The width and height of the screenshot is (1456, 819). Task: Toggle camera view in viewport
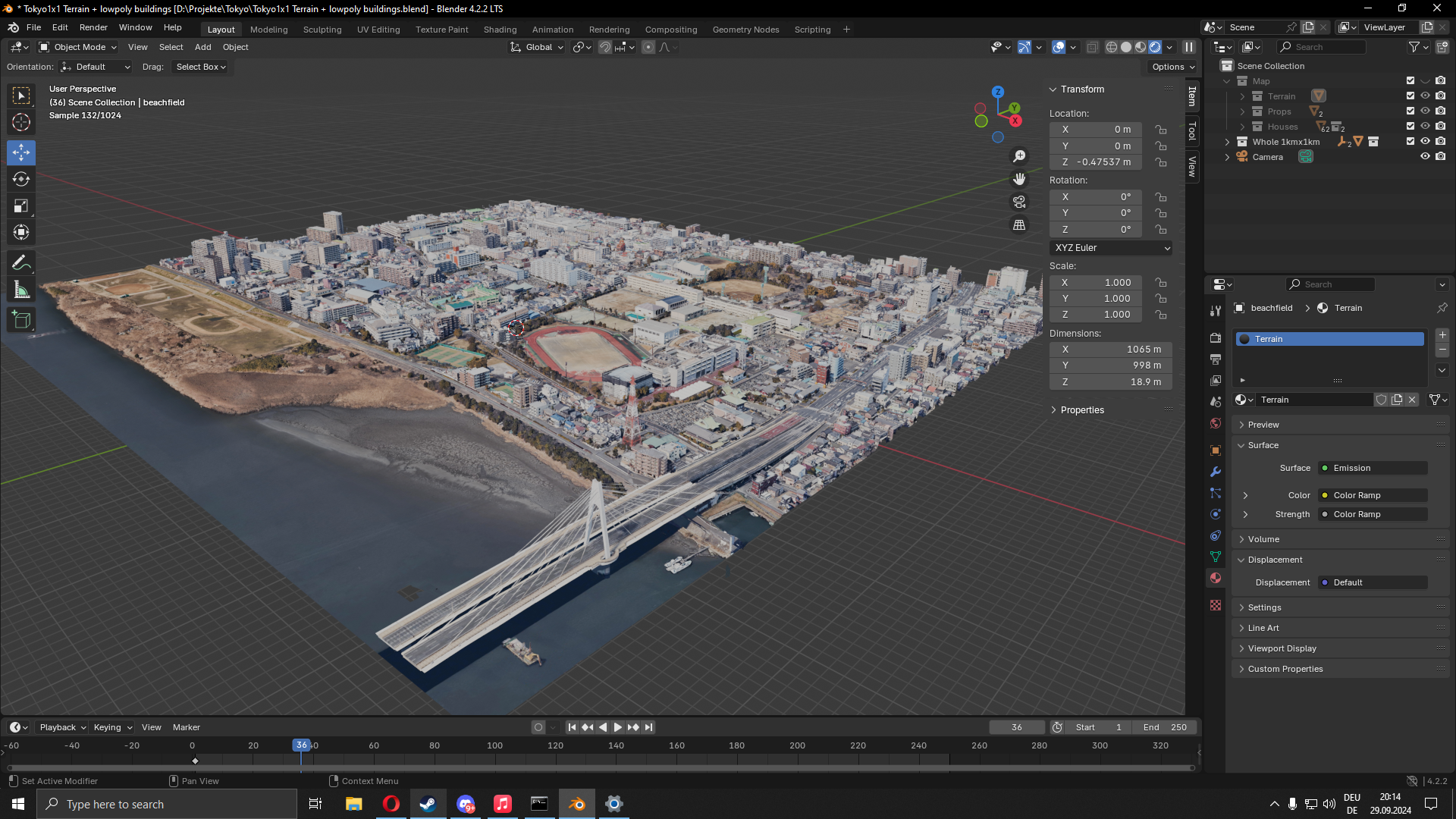click(1019, 202)
